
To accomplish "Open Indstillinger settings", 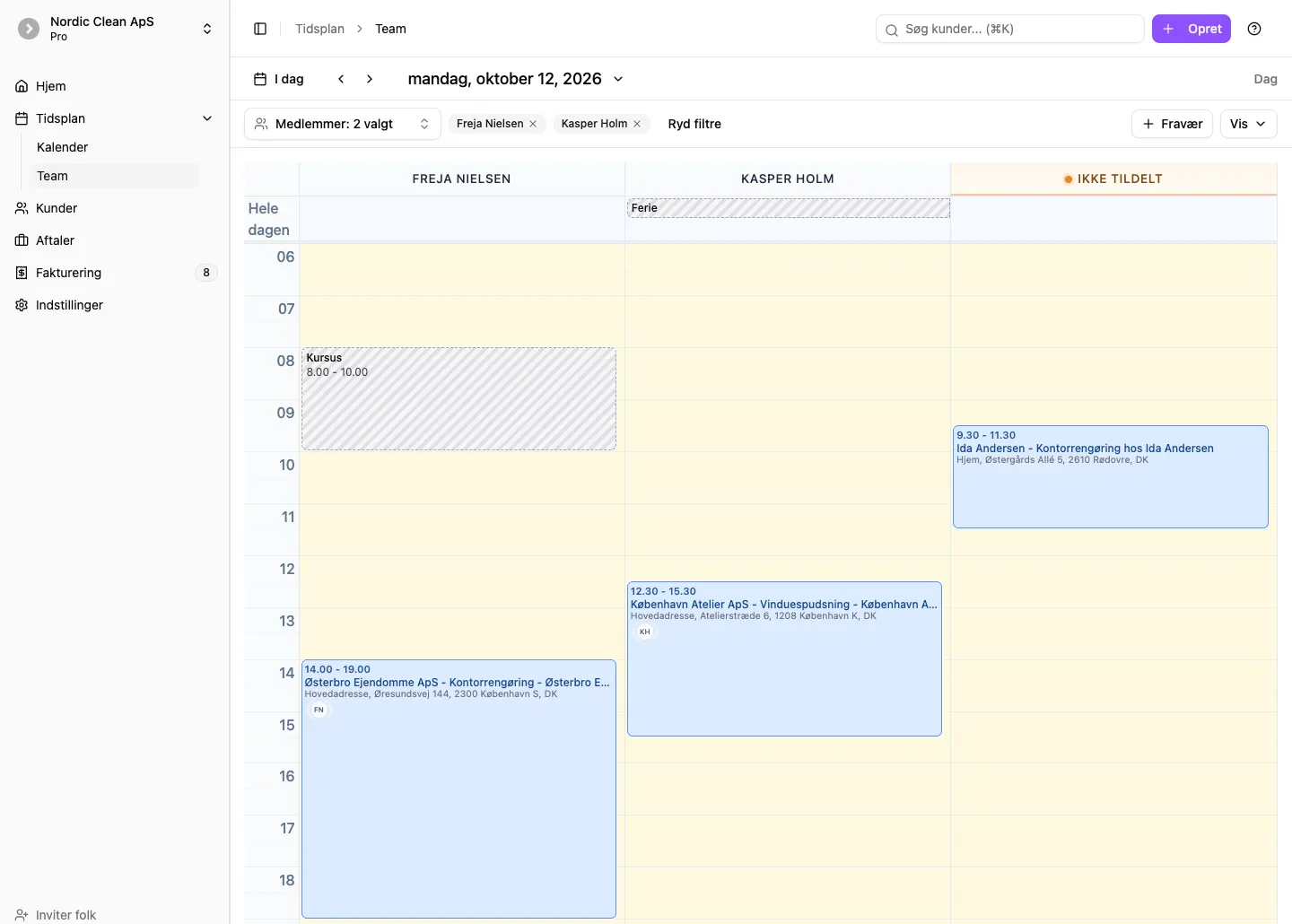I will 115,305.
